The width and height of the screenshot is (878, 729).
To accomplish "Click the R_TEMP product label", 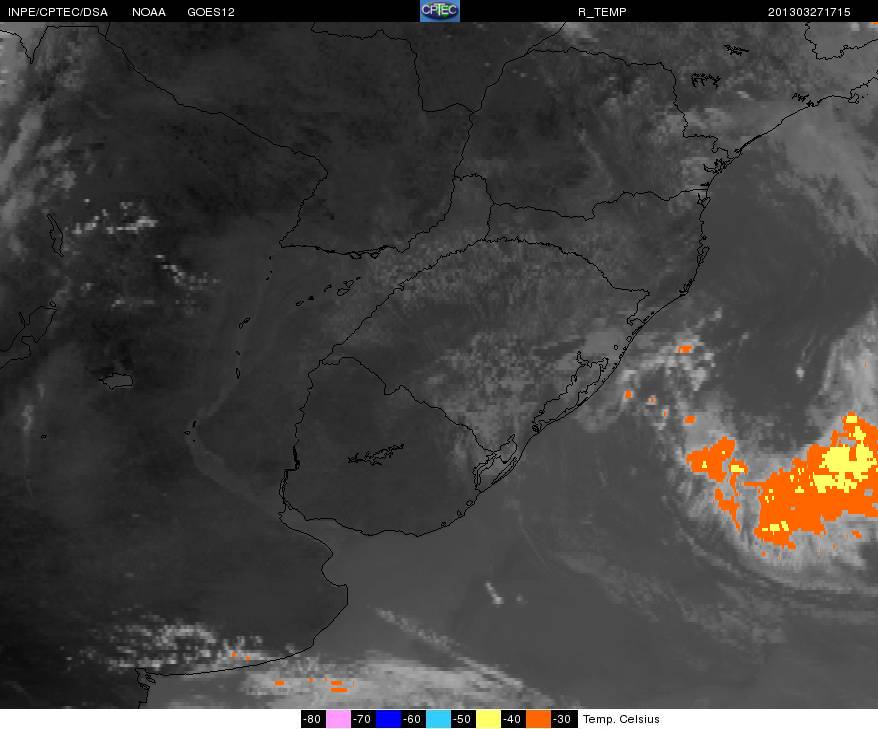I will click(x=602, y=12).
